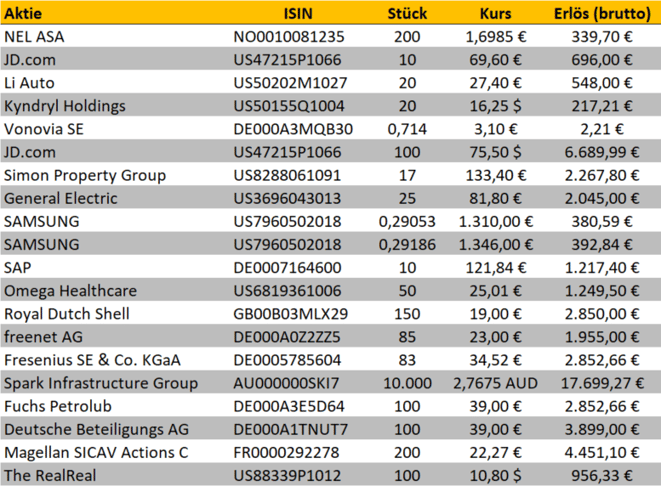This screenshot has width=661, height=486.
Task: Click ISIN US50155Q1004
Action: pyautogui.click(x=289, y=106)
